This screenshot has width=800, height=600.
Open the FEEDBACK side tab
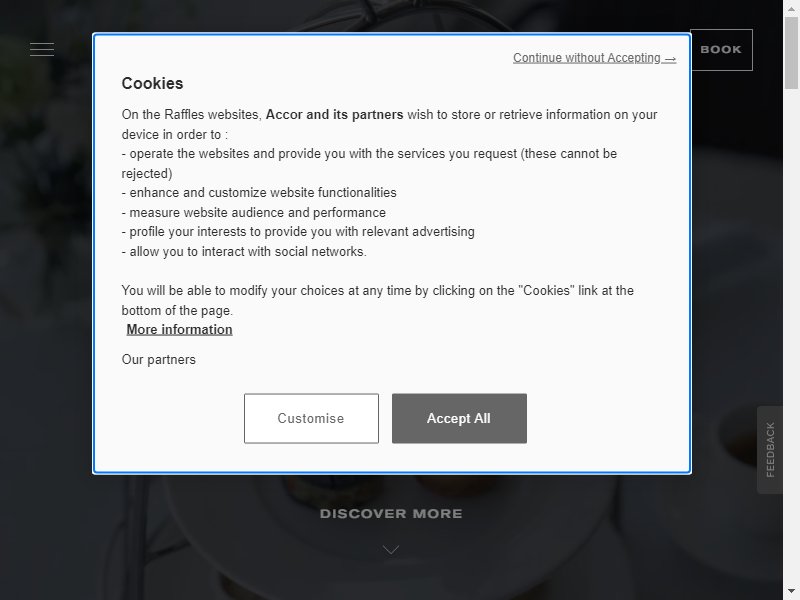770,449
